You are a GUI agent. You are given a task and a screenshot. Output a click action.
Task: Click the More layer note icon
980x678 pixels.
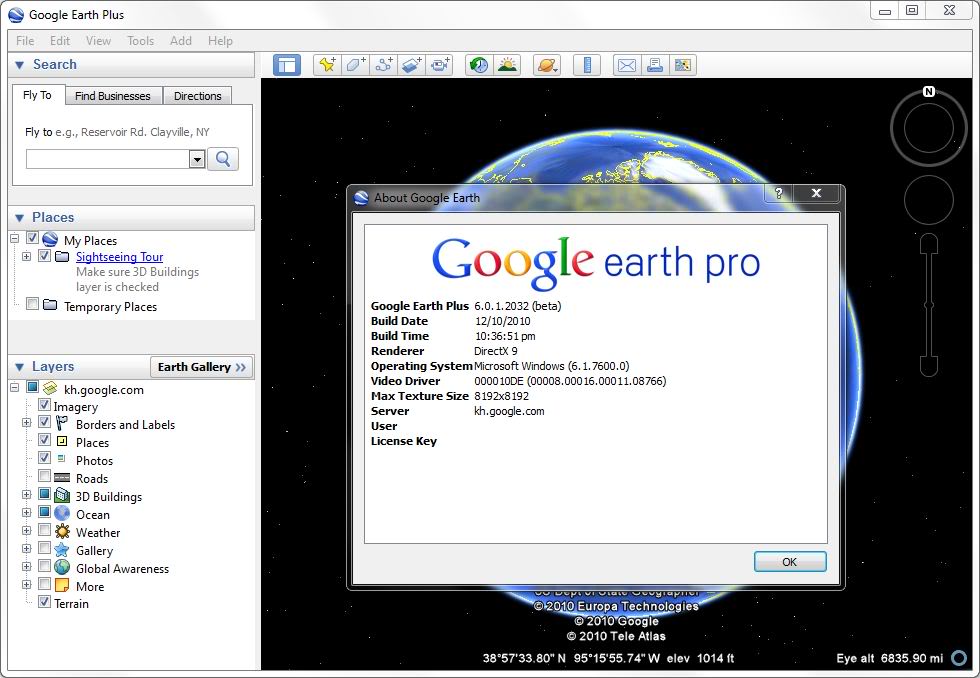(x=62, y=586)
